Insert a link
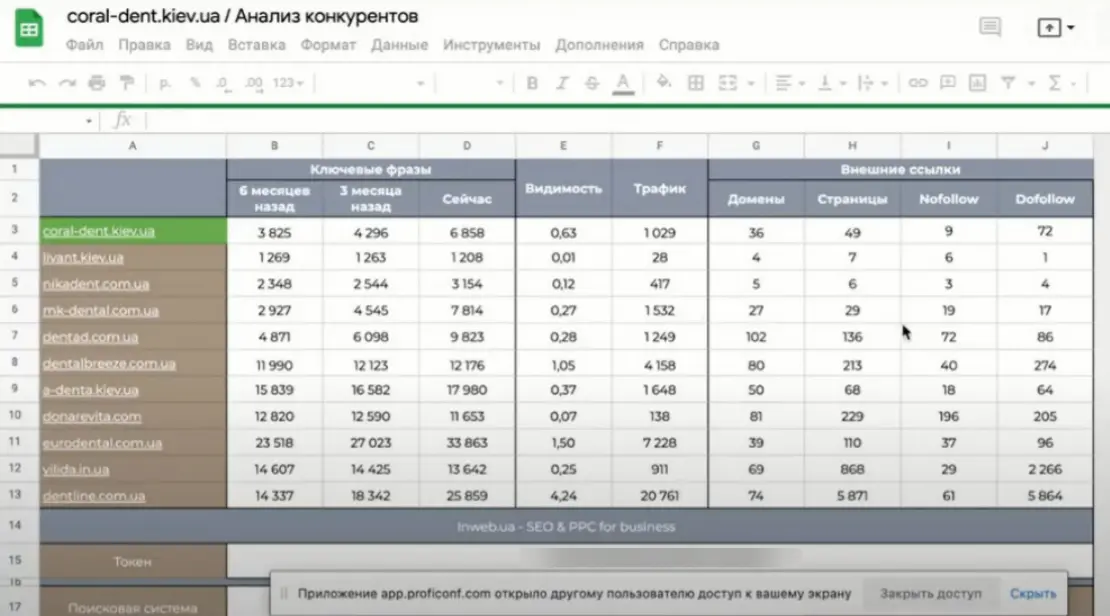1110x616 pixels. pyautogui.click(x=917, y=83)
